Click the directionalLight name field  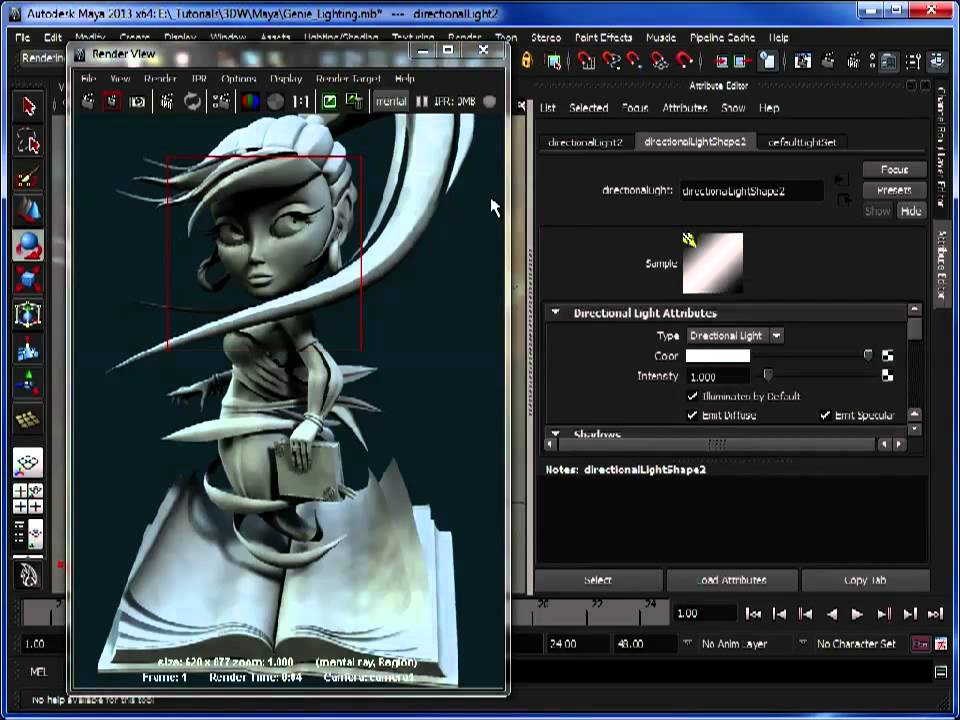[751, 191]
